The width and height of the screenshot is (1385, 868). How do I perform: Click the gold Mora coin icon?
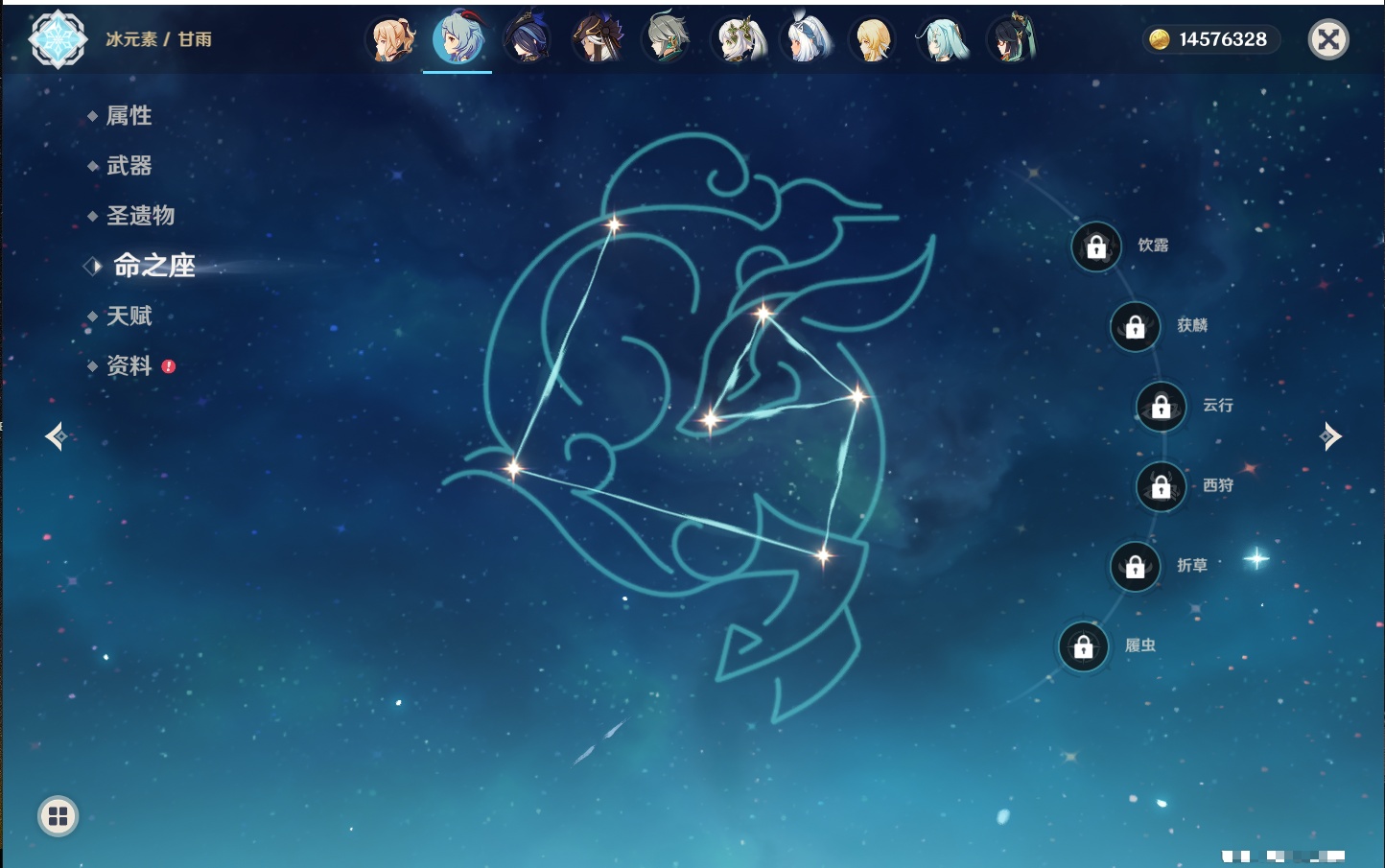pos(1160,39)
